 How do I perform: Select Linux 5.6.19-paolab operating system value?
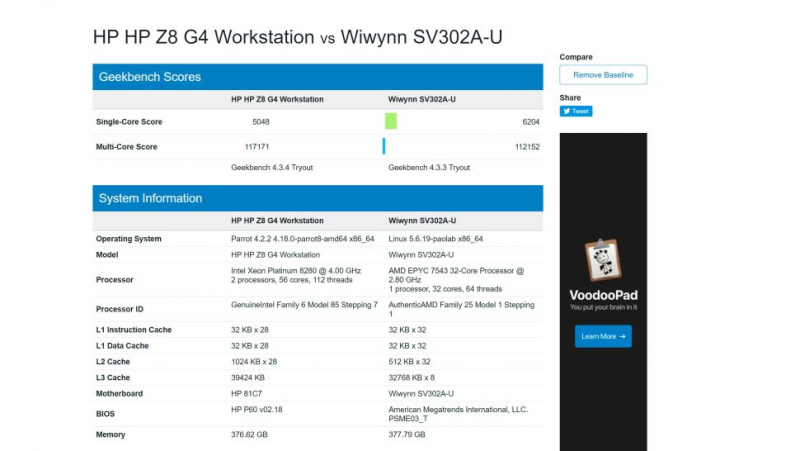[436, 239]
